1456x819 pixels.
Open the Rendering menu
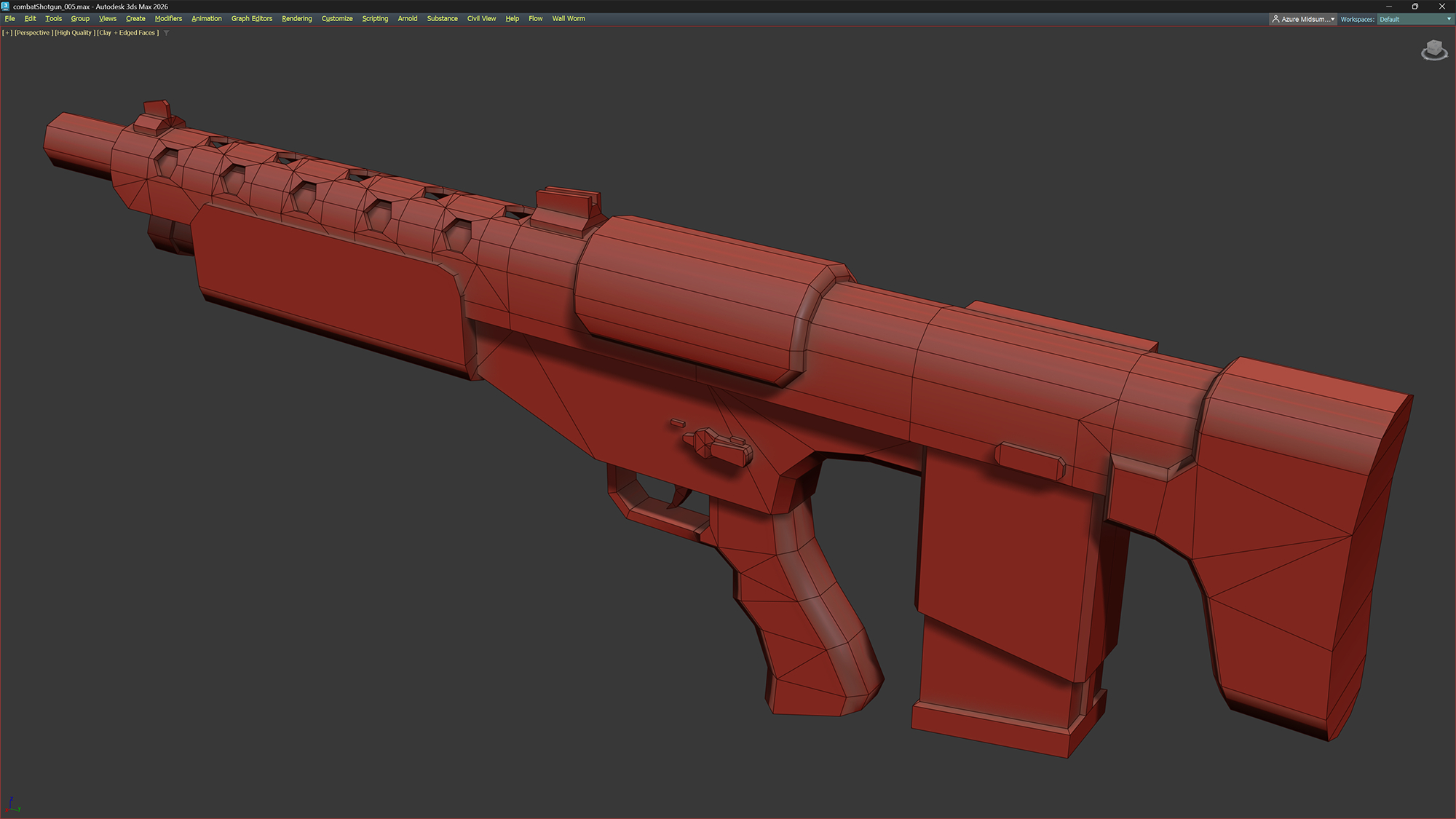[x=296, y=19]
